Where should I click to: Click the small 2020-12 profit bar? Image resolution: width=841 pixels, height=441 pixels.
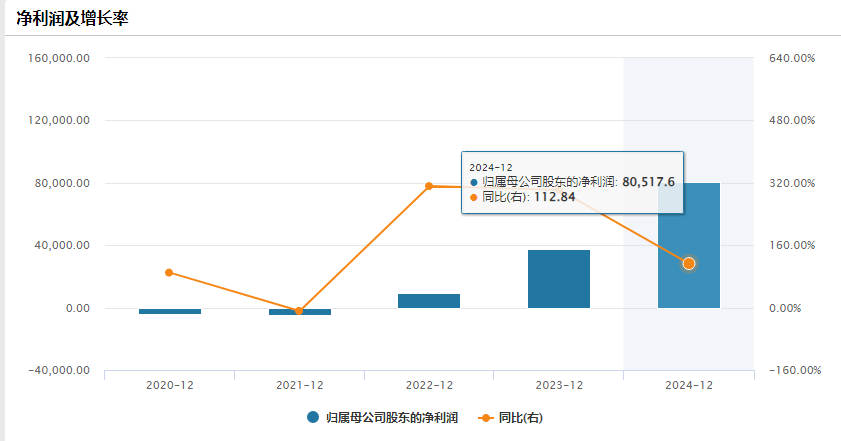click(169, 311)
